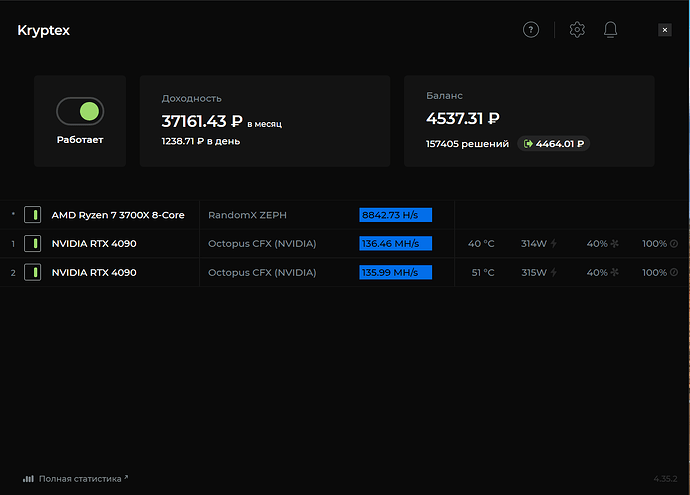Screen dimensions: 690x495
Task: Open settings via the gear icon
Action: click(x=577, y=30)
